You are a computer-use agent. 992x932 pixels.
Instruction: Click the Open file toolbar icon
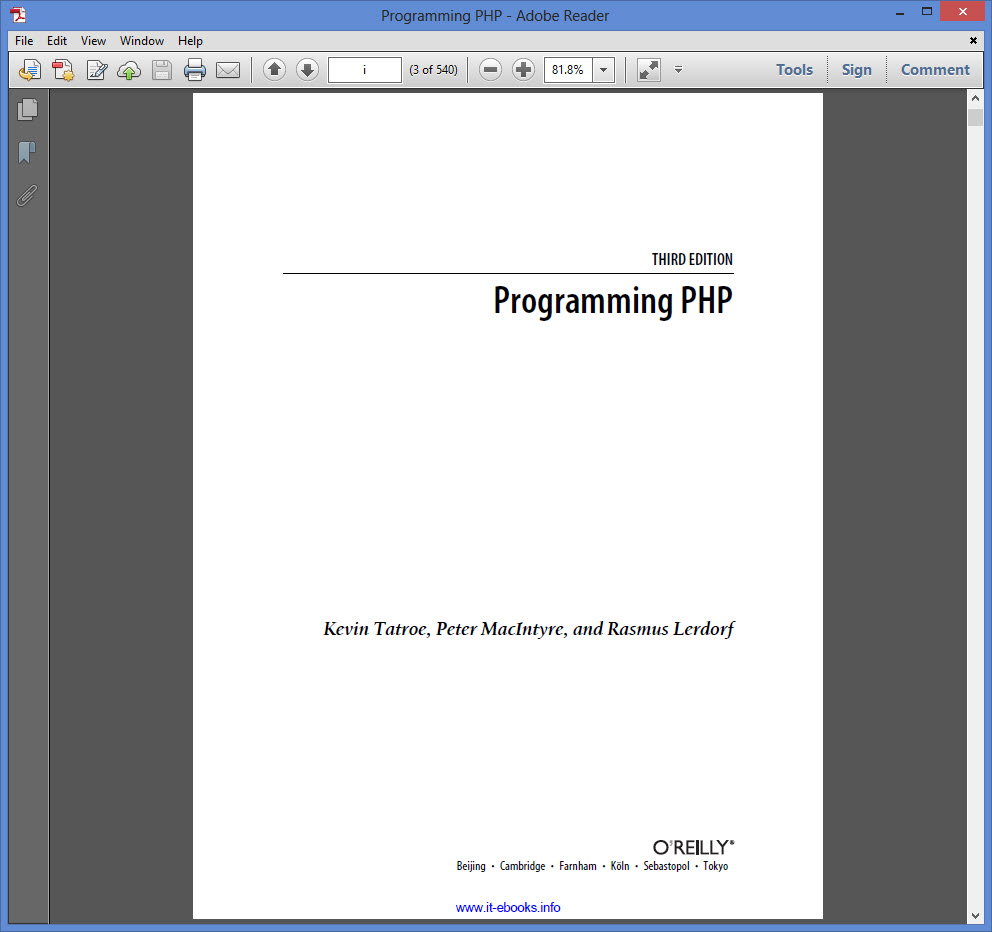point(30,70)
